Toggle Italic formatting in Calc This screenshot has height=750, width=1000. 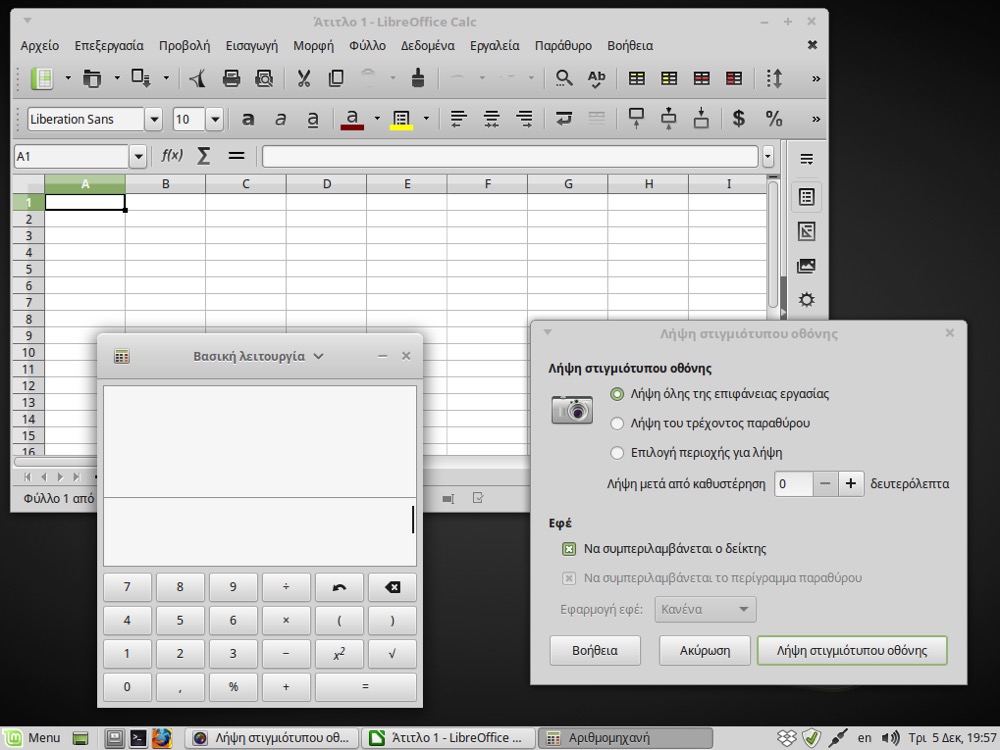pos(280,119)
